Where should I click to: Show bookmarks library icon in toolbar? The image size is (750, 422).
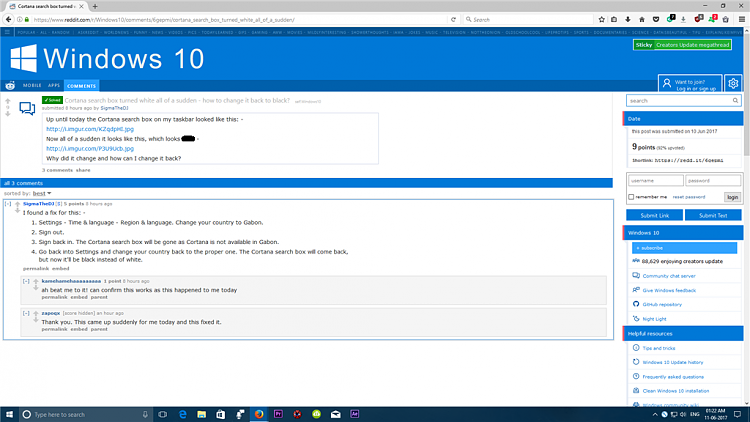pyautogui.click(x=614, y=20)
